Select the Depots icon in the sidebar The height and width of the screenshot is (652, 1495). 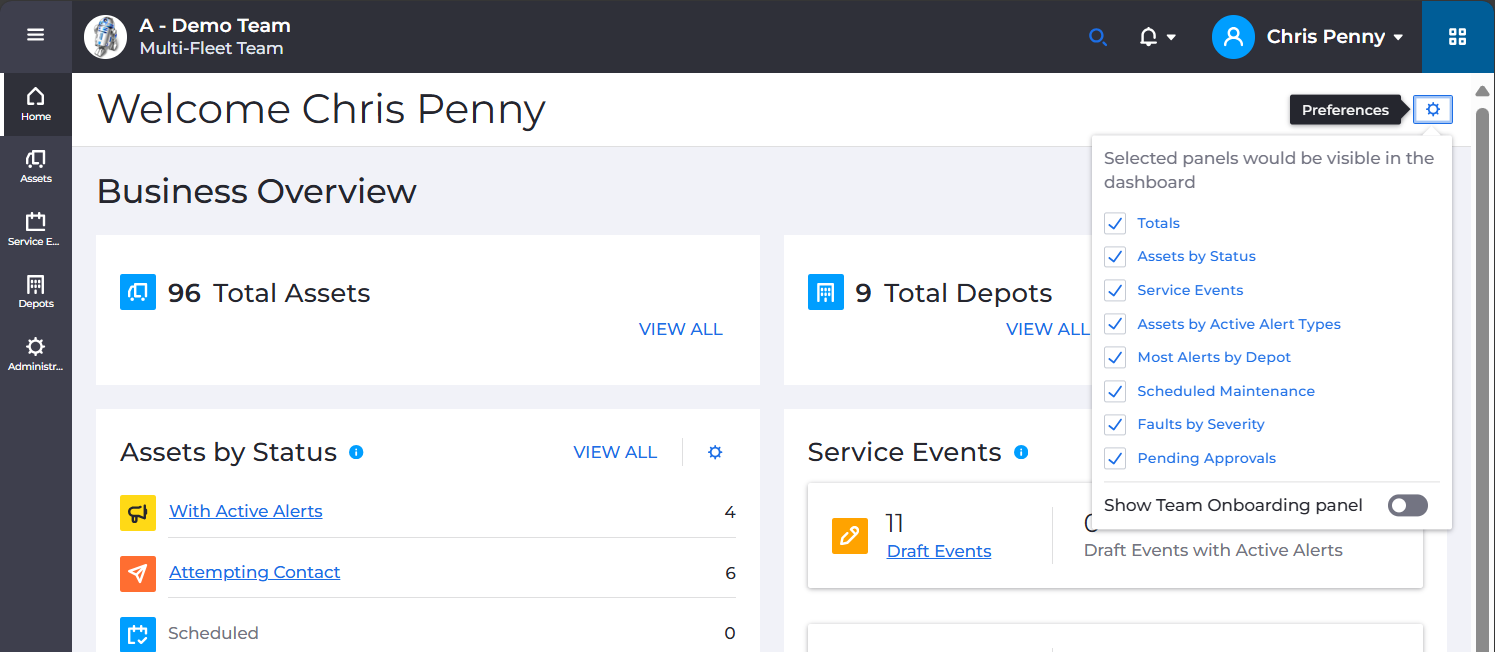coord(36,289)
